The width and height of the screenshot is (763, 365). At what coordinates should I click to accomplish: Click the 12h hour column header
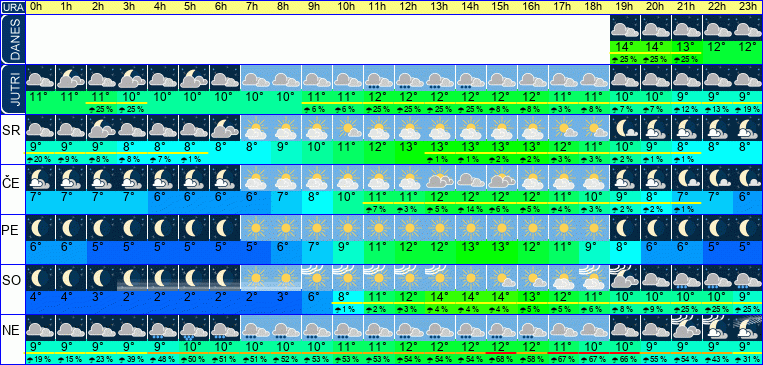point(409,7)
